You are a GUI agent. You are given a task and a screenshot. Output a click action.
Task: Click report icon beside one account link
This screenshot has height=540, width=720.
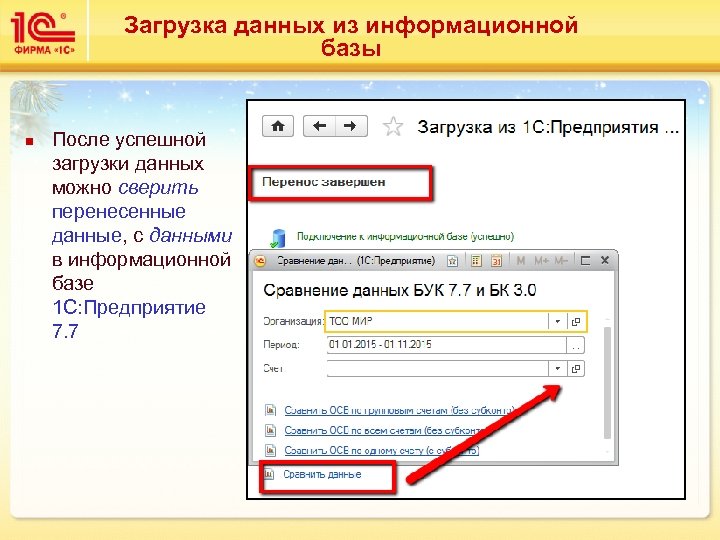point(270,450)
